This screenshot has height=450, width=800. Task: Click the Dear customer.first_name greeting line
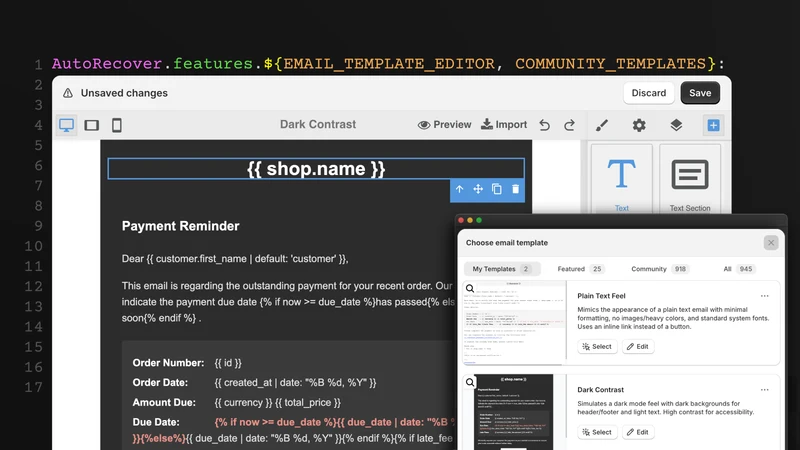tap(235, 259)
